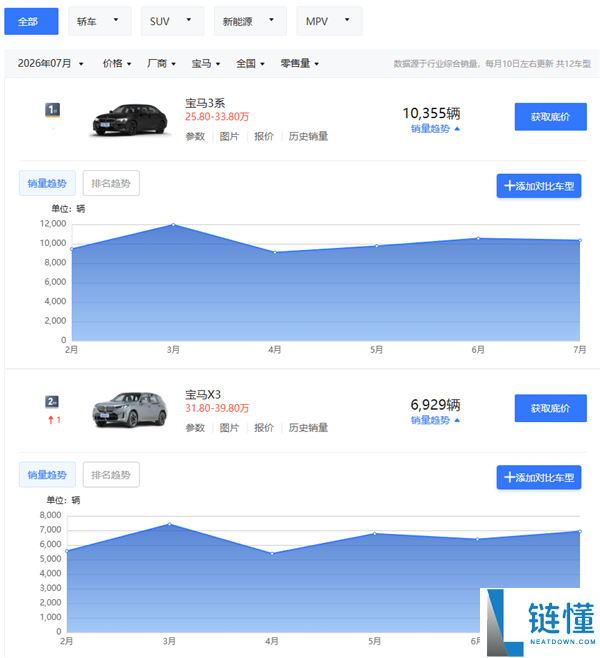Click the 宝马X3 car thumbnail
This screenshot has height=658, width=600.
(130, 410)
